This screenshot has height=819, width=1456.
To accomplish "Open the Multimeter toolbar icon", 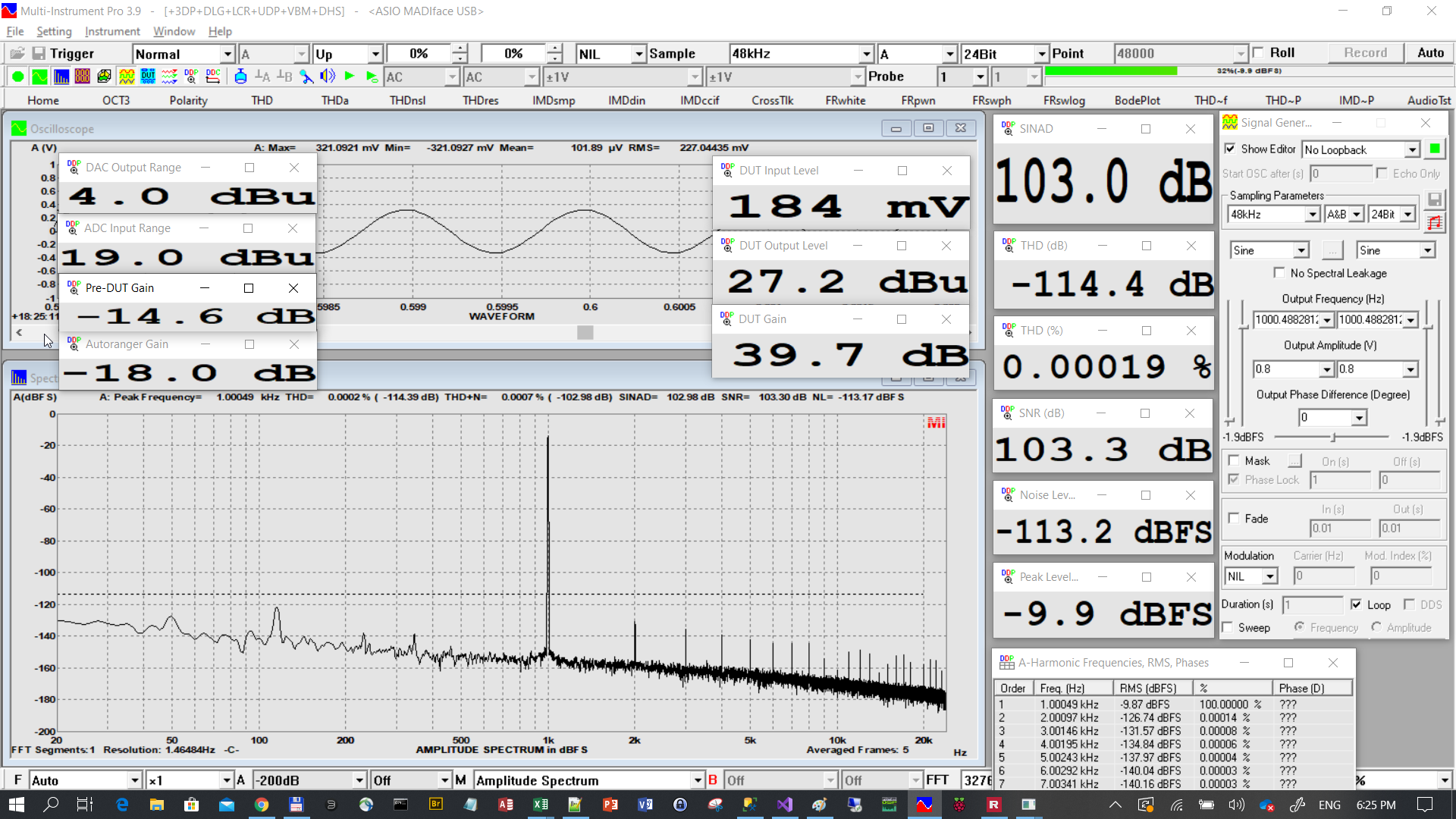I will (83, 77).
